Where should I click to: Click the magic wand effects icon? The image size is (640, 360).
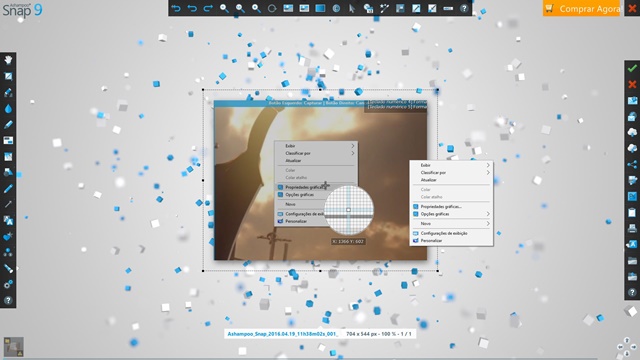coord(384,8)
